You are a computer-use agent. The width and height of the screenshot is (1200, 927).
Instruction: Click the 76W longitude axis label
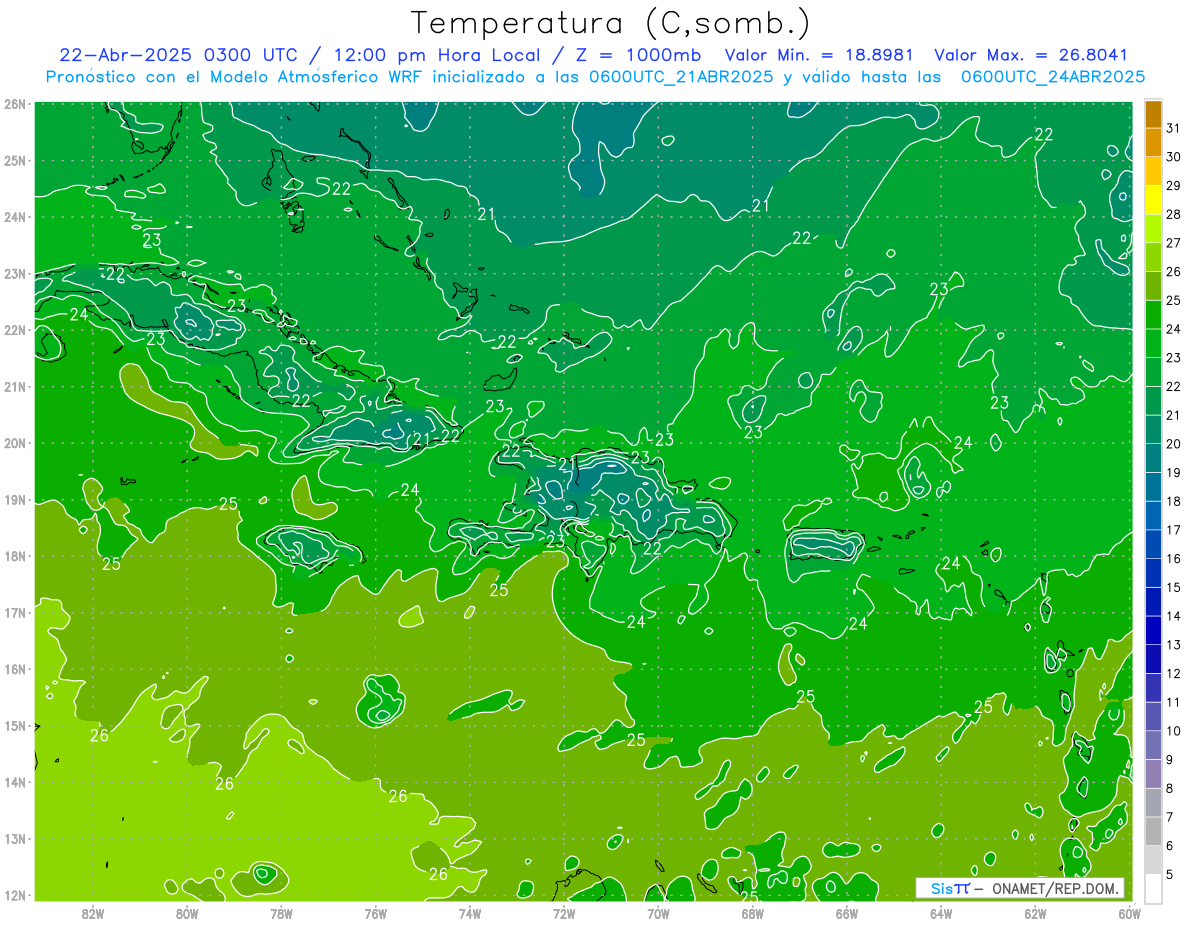pos(375,913)
